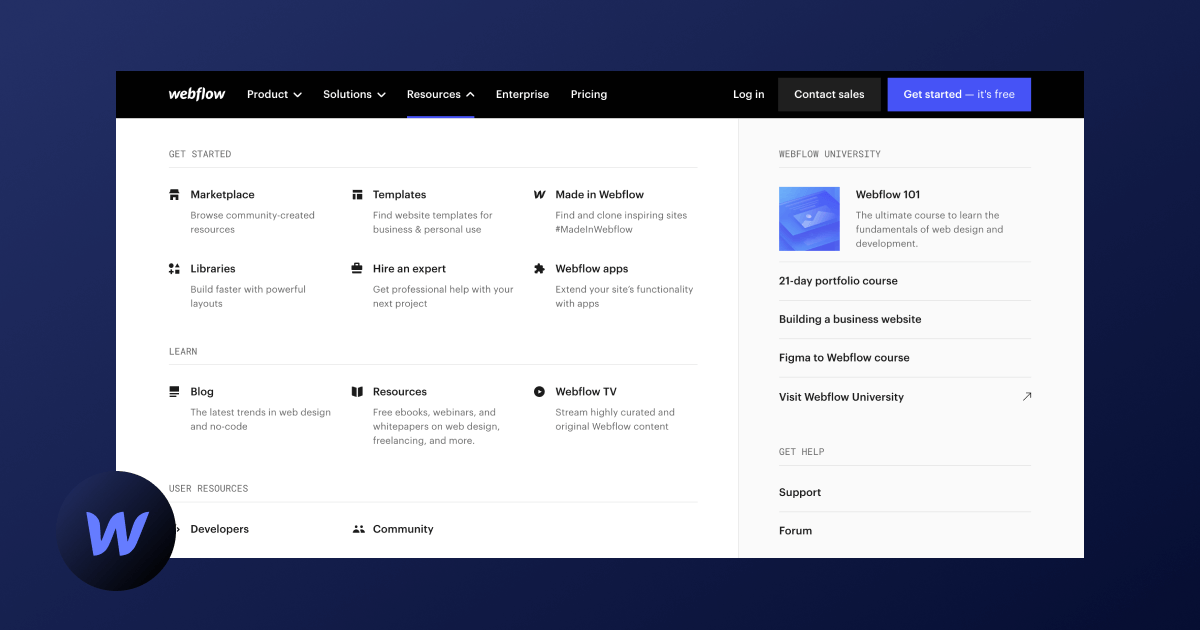The width and height of the screenshot is (1200, 630).
Task: Open the Made in Webflow link
Action: pyautogui.click(x=600, y=195)
